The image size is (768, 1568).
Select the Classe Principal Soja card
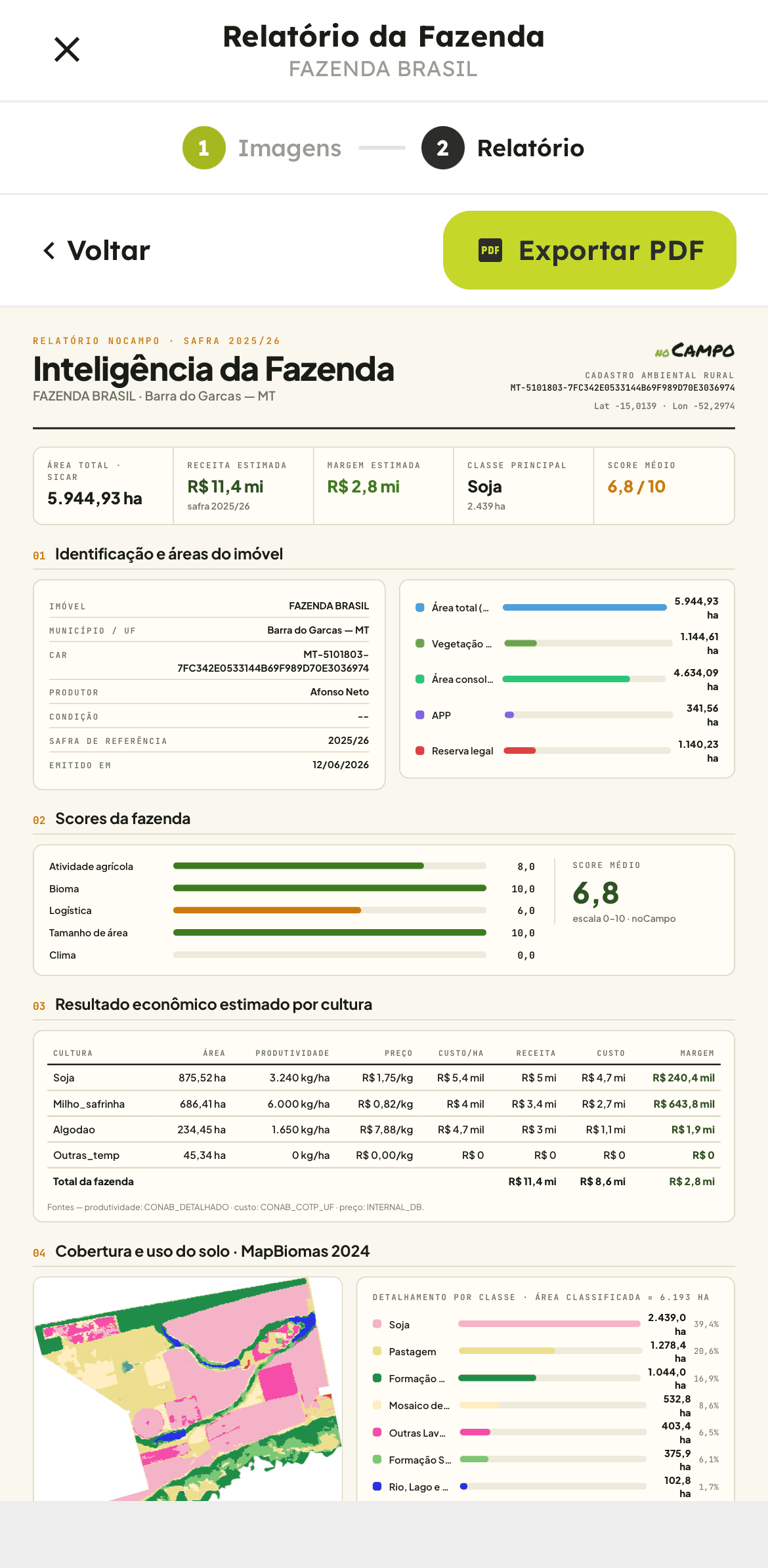click(x=523, y=486)
